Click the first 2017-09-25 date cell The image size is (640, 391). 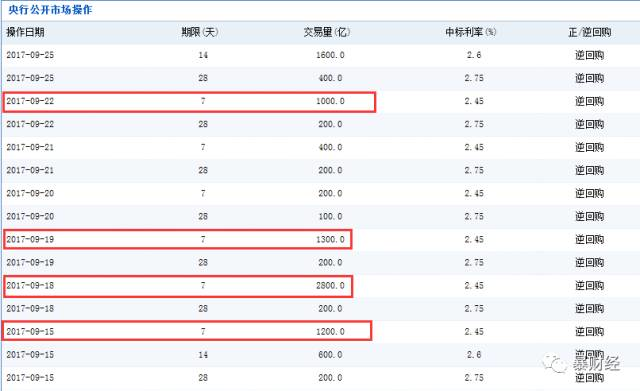pos(30,55)
